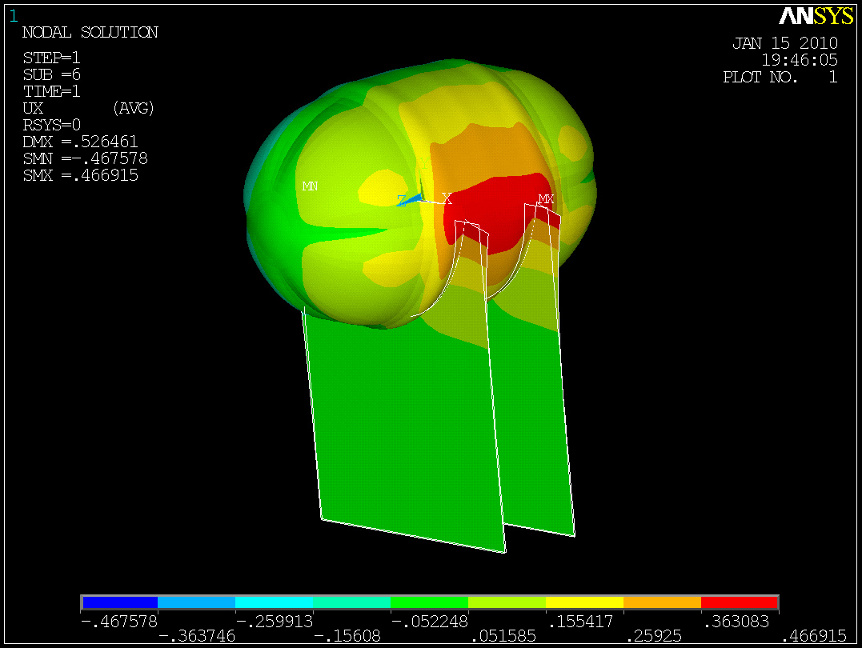Click the NODAL SOLUTION title text
The image size is (862, 648).
[90, 32]
